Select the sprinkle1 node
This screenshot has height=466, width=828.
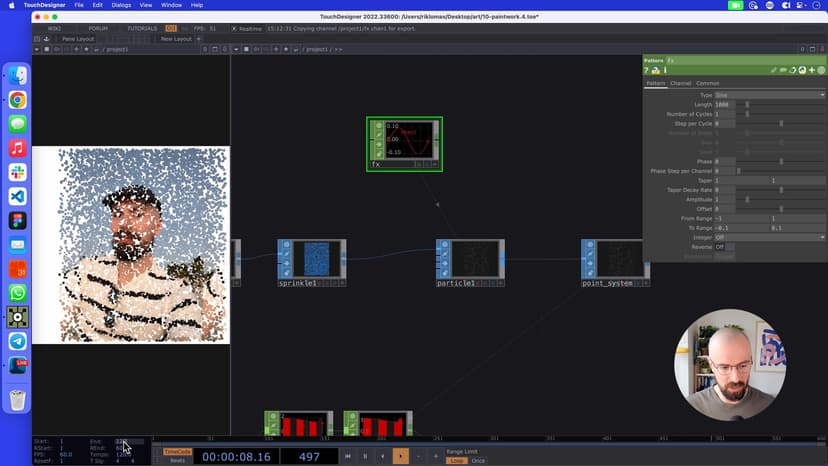pyautogui.click(x=315, y=260)
